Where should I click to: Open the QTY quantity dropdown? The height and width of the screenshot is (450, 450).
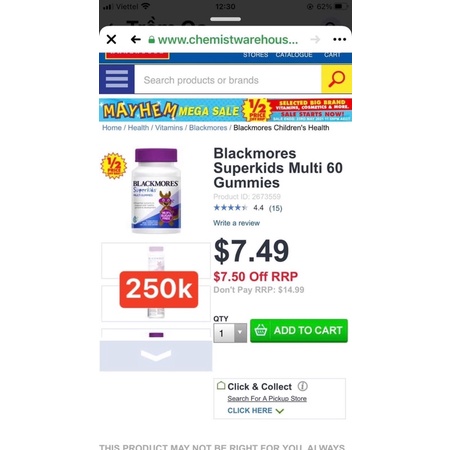(x=230, y=333)
